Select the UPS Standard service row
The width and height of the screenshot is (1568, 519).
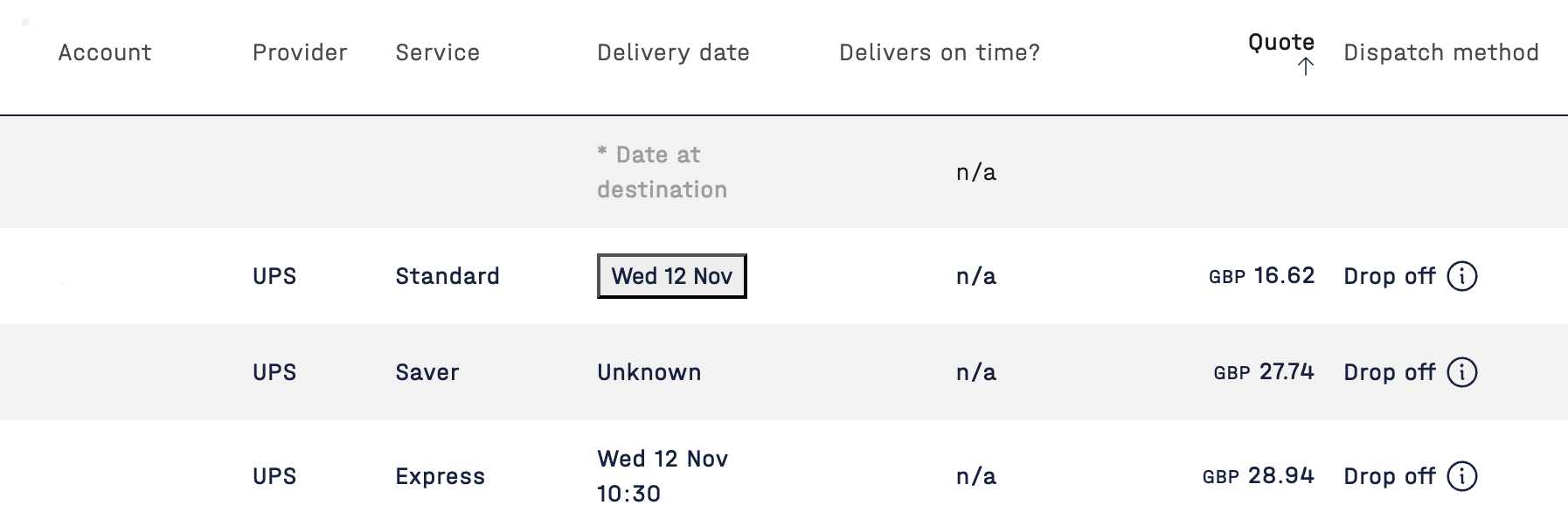[x=447, y=276]
